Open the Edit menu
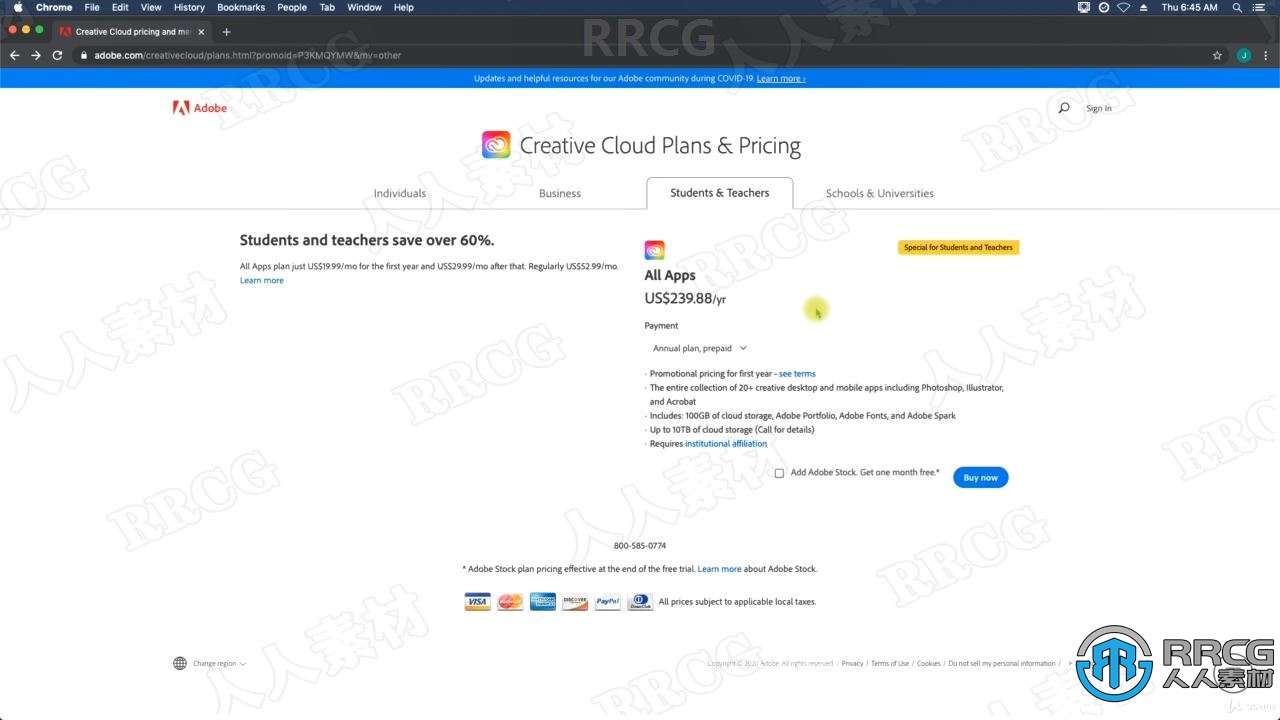1280x720 pixels. point(120,7)
